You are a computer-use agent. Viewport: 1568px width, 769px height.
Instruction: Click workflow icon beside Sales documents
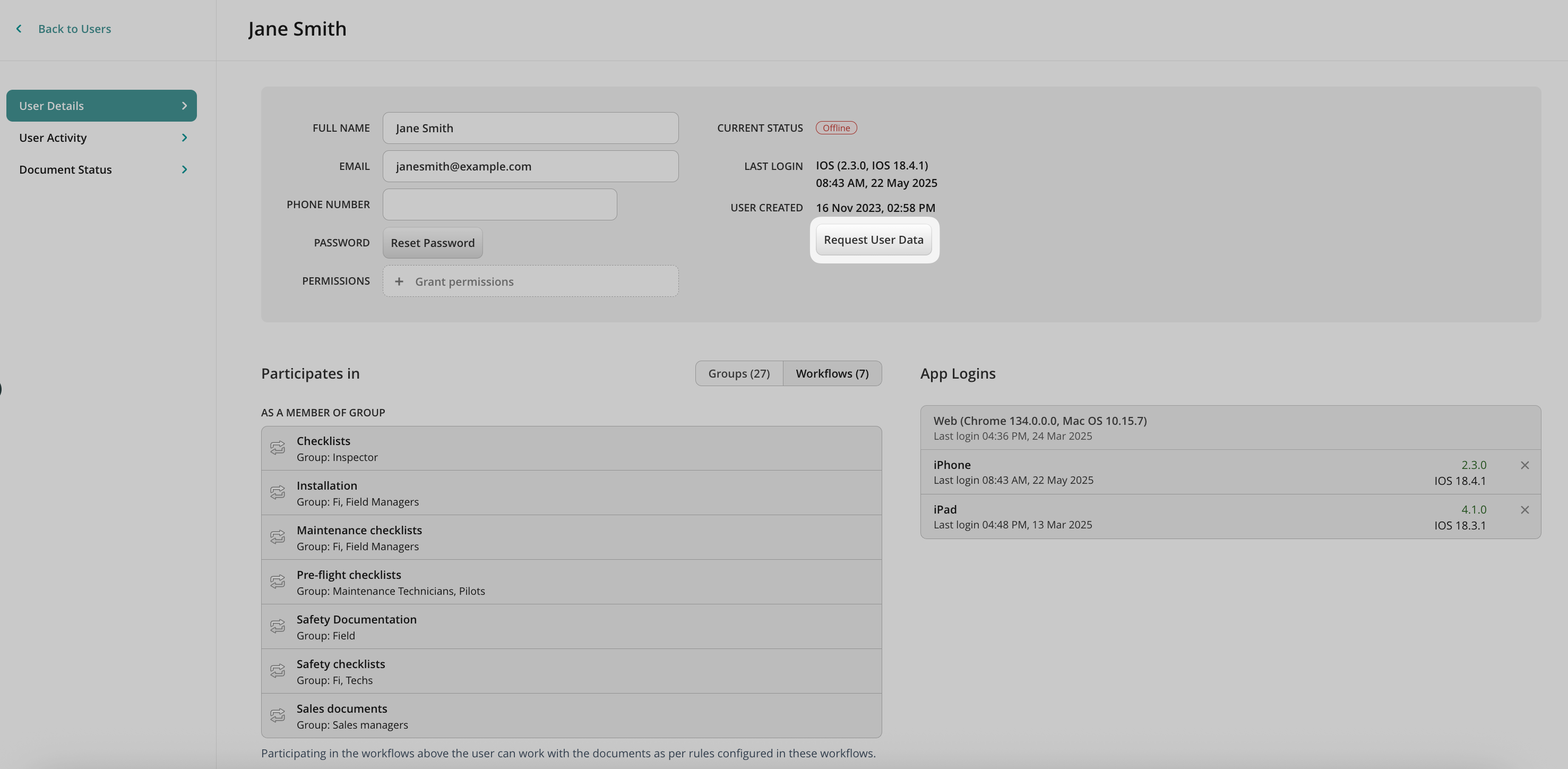(x=278, y=715)
